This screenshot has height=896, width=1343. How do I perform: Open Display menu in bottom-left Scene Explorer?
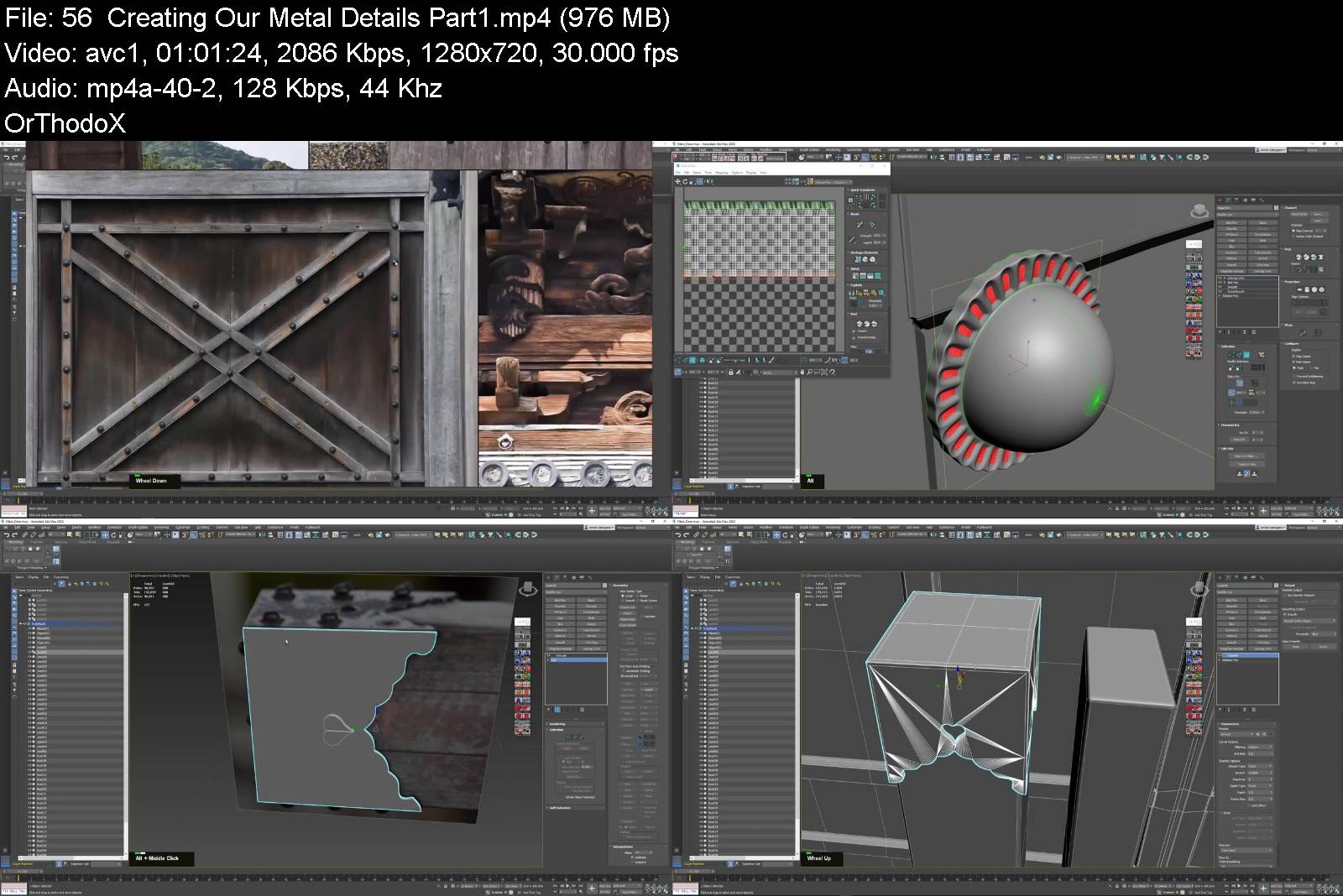coord(34,577)
